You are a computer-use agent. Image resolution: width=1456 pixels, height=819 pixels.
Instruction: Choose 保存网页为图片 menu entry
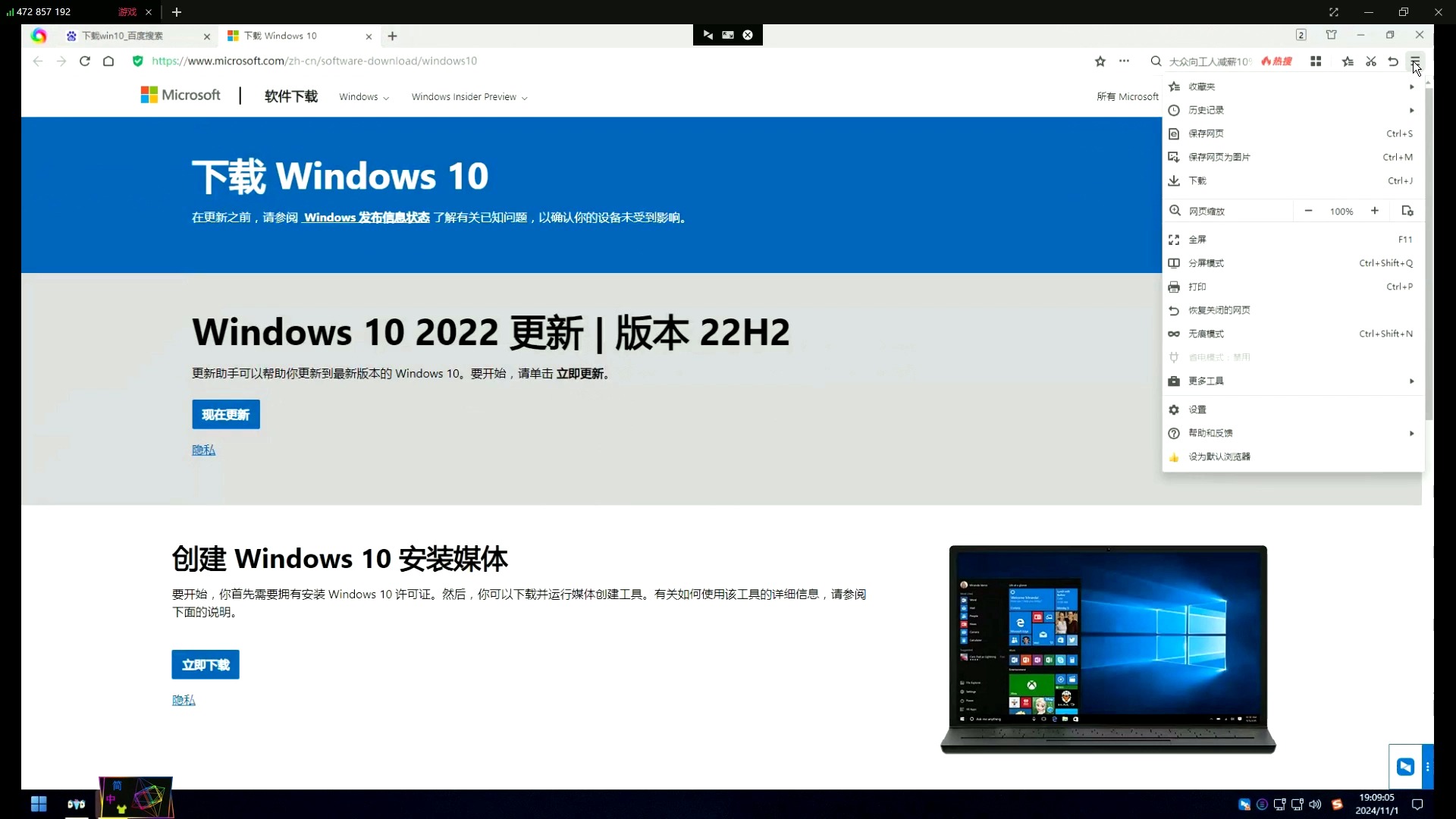tap(1293, 157)
